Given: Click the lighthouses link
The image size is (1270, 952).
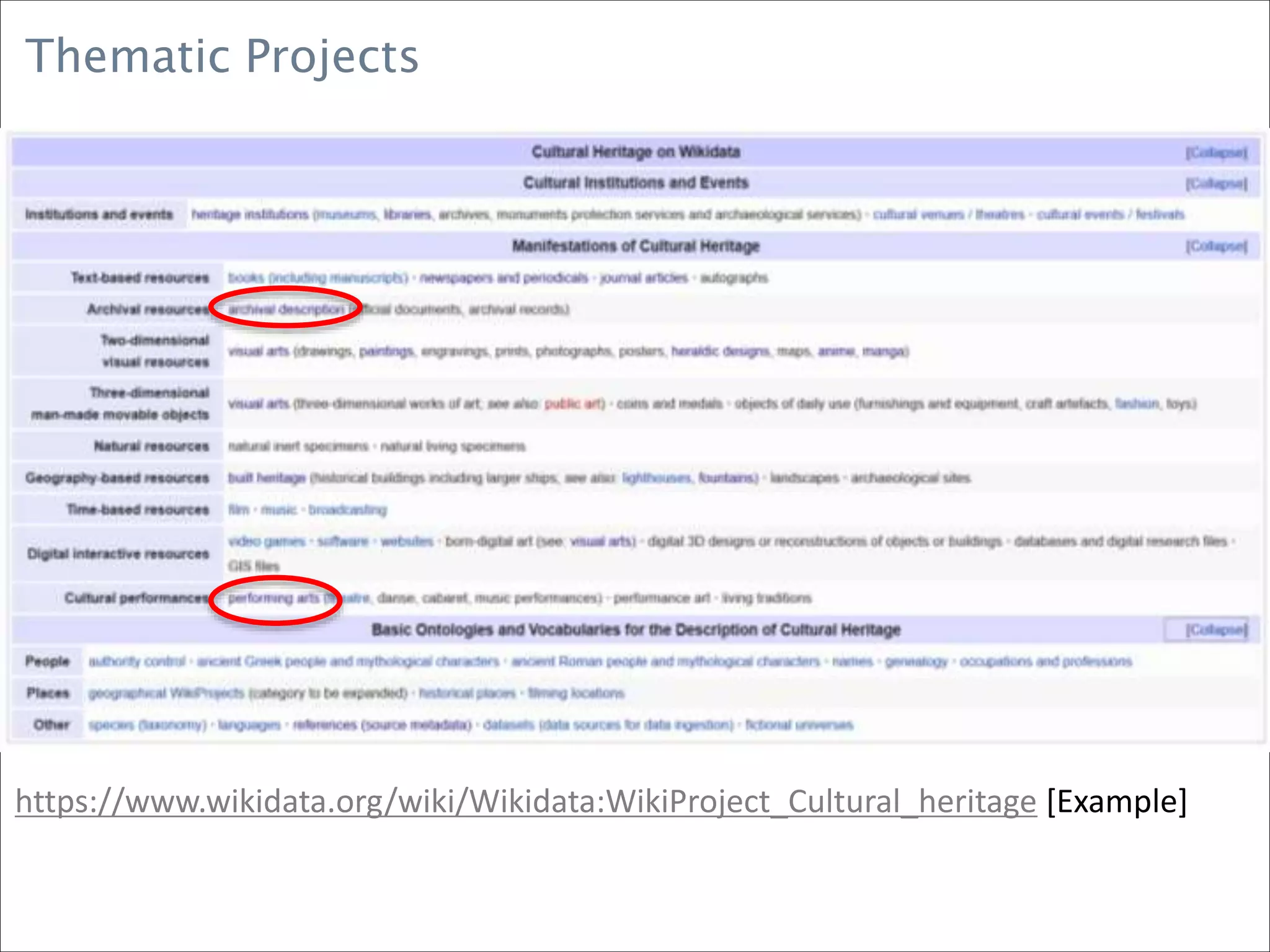Looking at the screenshot, I should 656,478.
